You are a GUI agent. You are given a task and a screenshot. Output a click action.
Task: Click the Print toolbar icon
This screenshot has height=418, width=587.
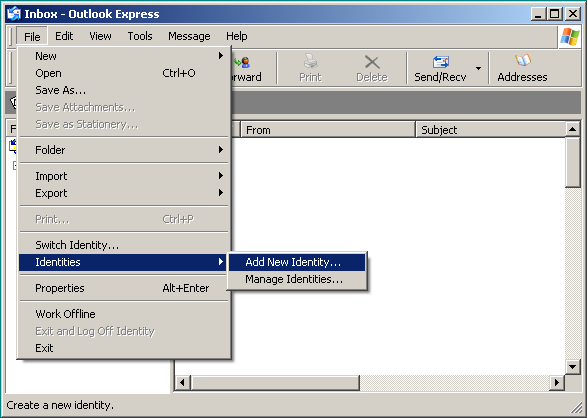coord(310,62)
